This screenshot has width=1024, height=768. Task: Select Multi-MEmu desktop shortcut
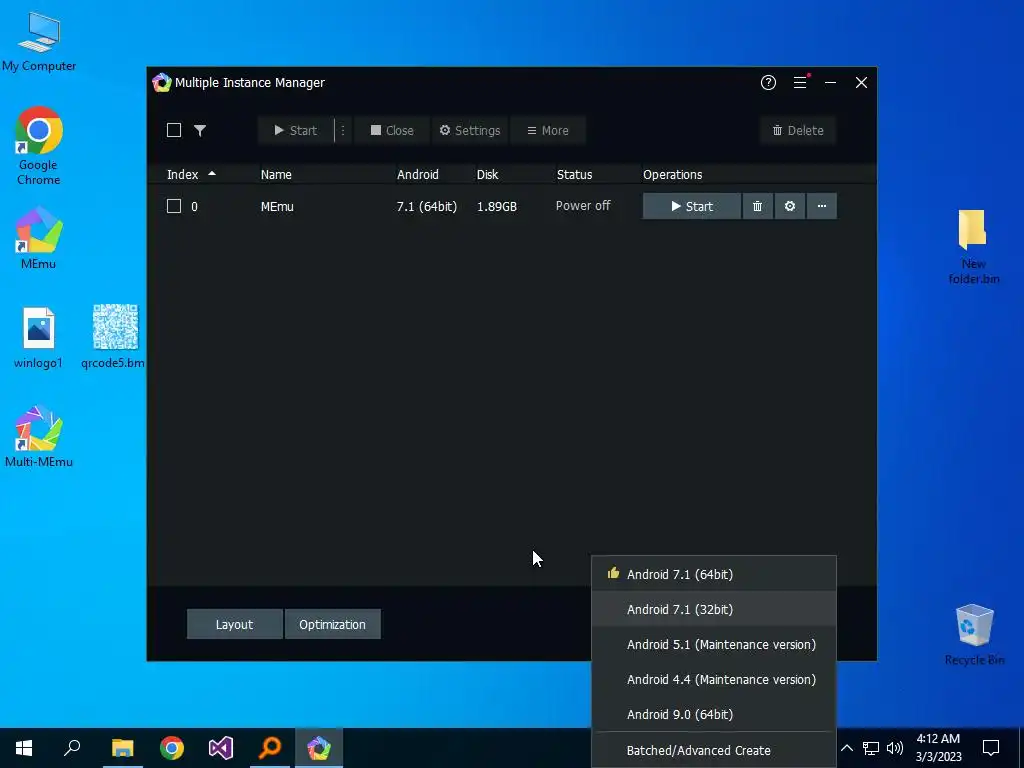[x=39, y=437]
